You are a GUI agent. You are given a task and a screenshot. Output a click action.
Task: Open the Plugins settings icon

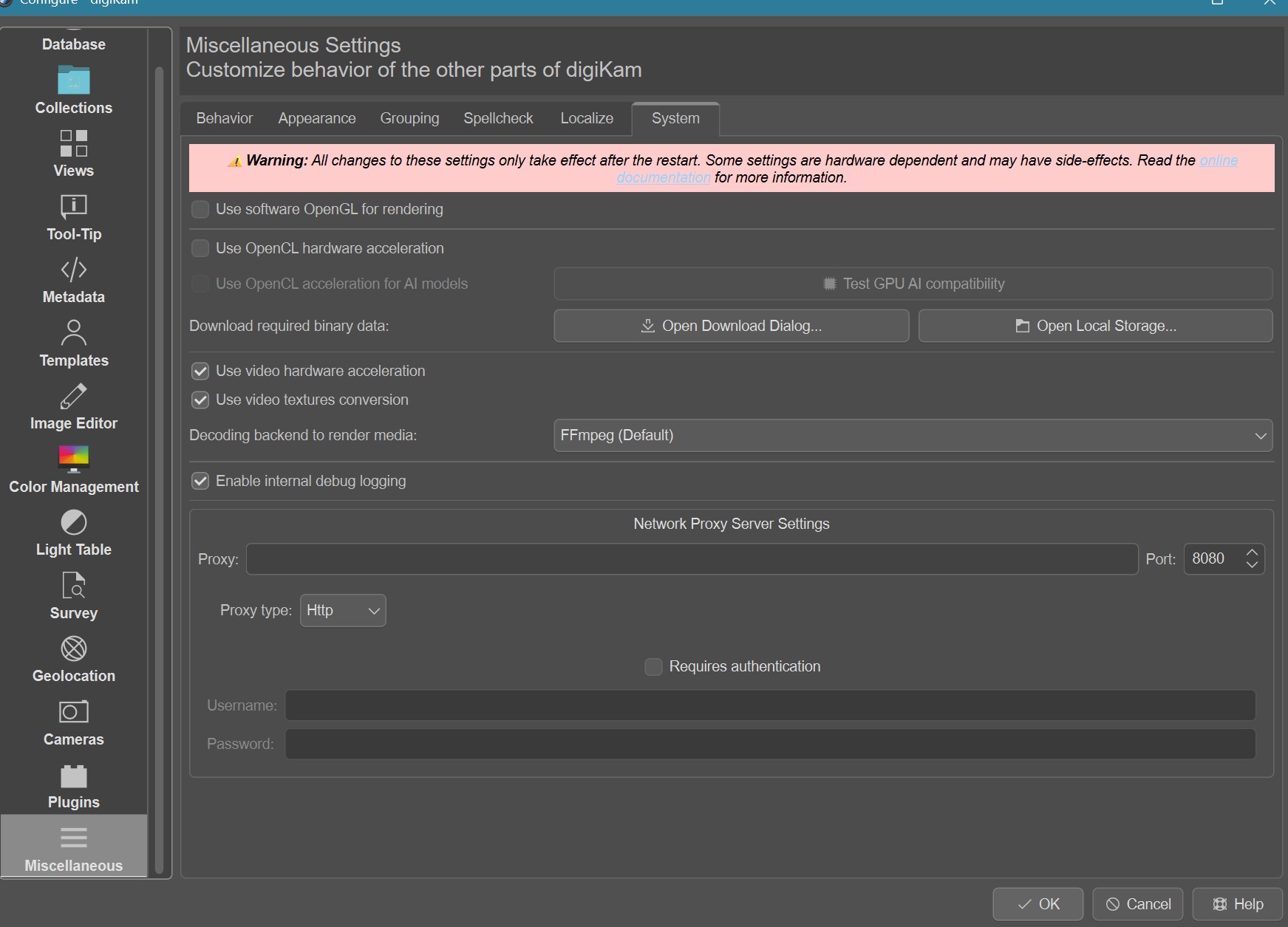[x=73, y=776]
